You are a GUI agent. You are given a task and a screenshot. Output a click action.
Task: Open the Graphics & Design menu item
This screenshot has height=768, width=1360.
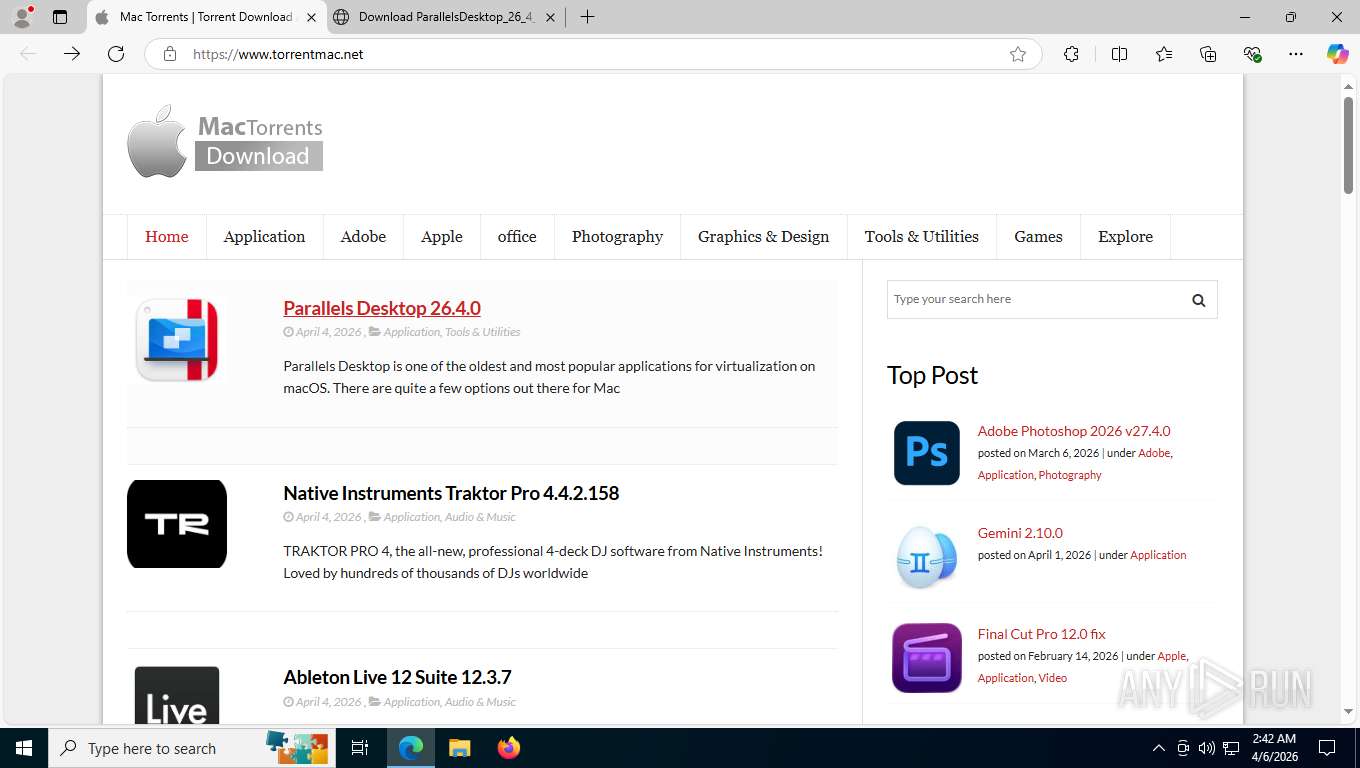tap(763, 237)
